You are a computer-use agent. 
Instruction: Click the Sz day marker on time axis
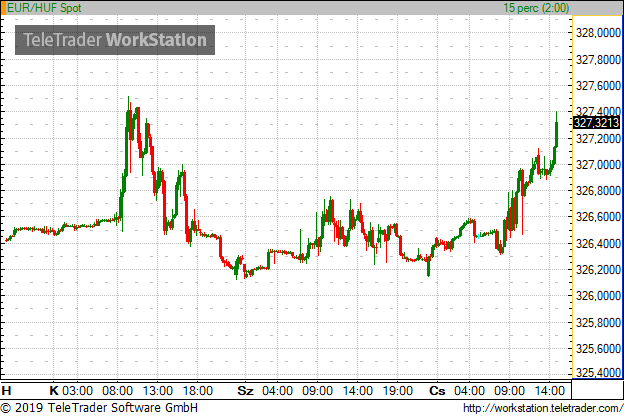245,391
